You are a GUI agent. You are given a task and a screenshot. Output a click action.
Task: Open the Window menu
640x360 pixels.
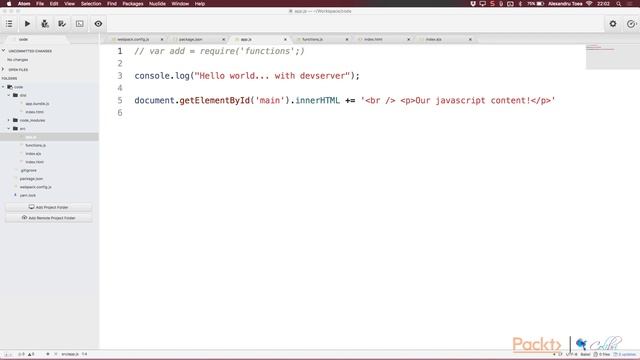pos(180,4)
